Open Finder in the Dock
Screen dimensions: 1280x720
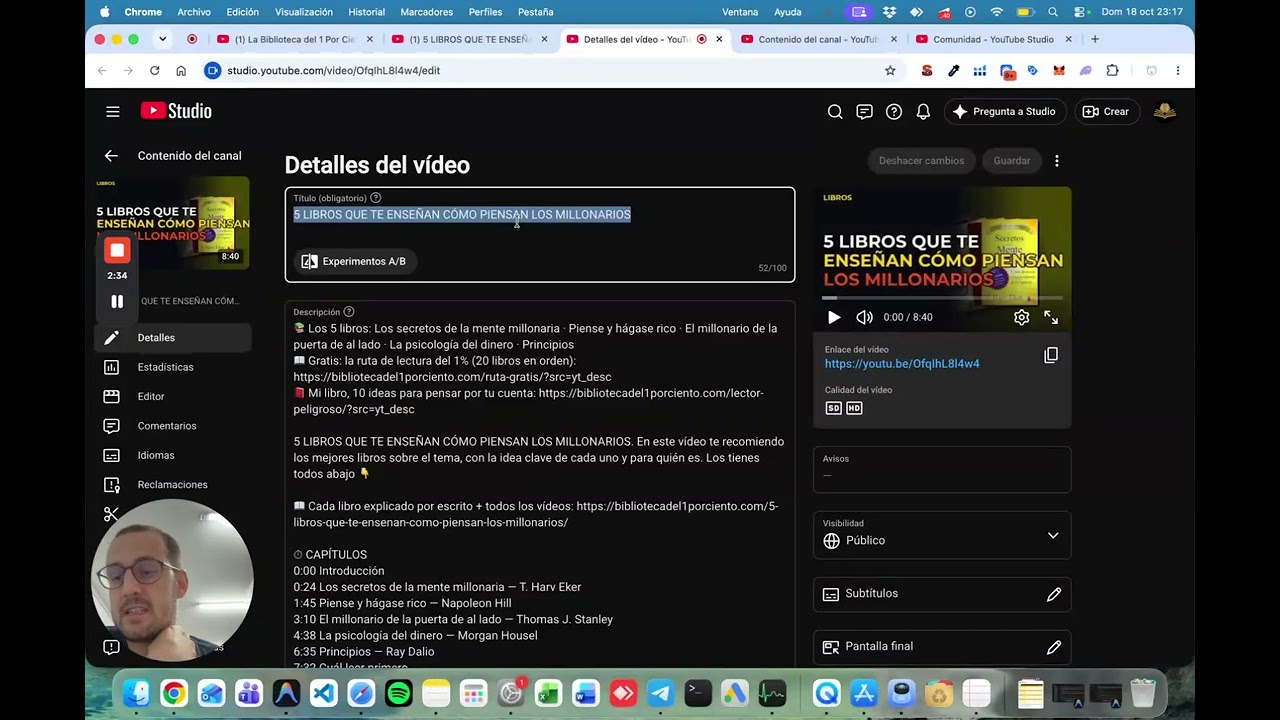coord(137,693)
